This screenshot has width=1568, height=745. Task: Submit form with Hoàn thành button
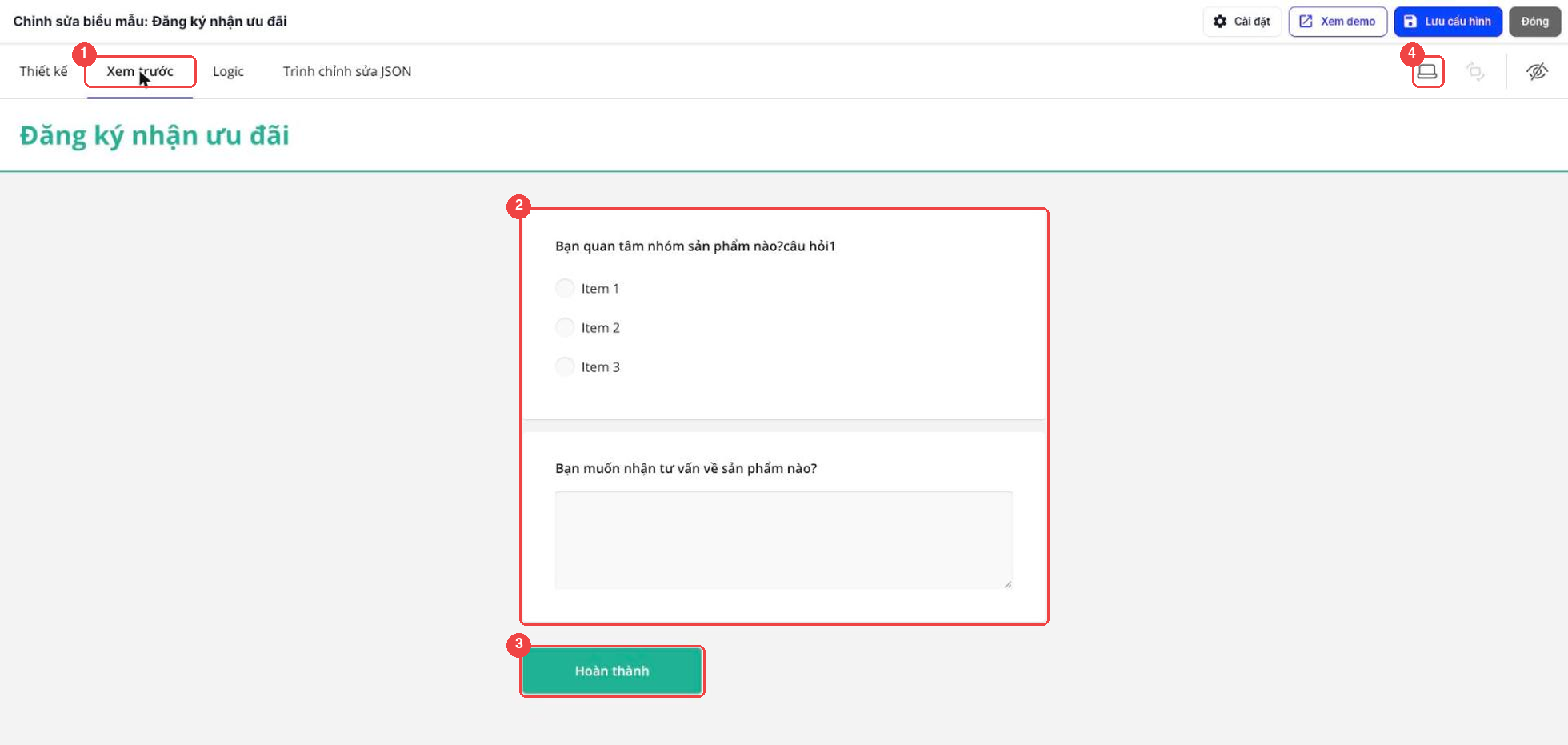(x=612, y=671)
